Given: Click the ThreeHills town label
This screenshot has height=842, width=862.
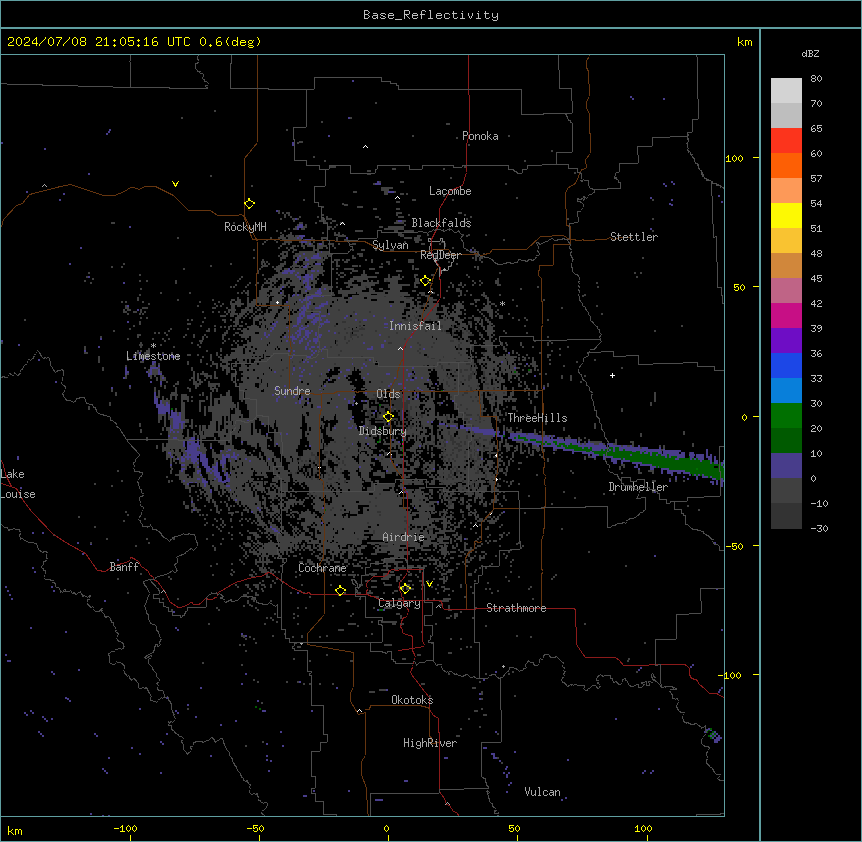Looking at the screenshot, I should pos(537,418).
